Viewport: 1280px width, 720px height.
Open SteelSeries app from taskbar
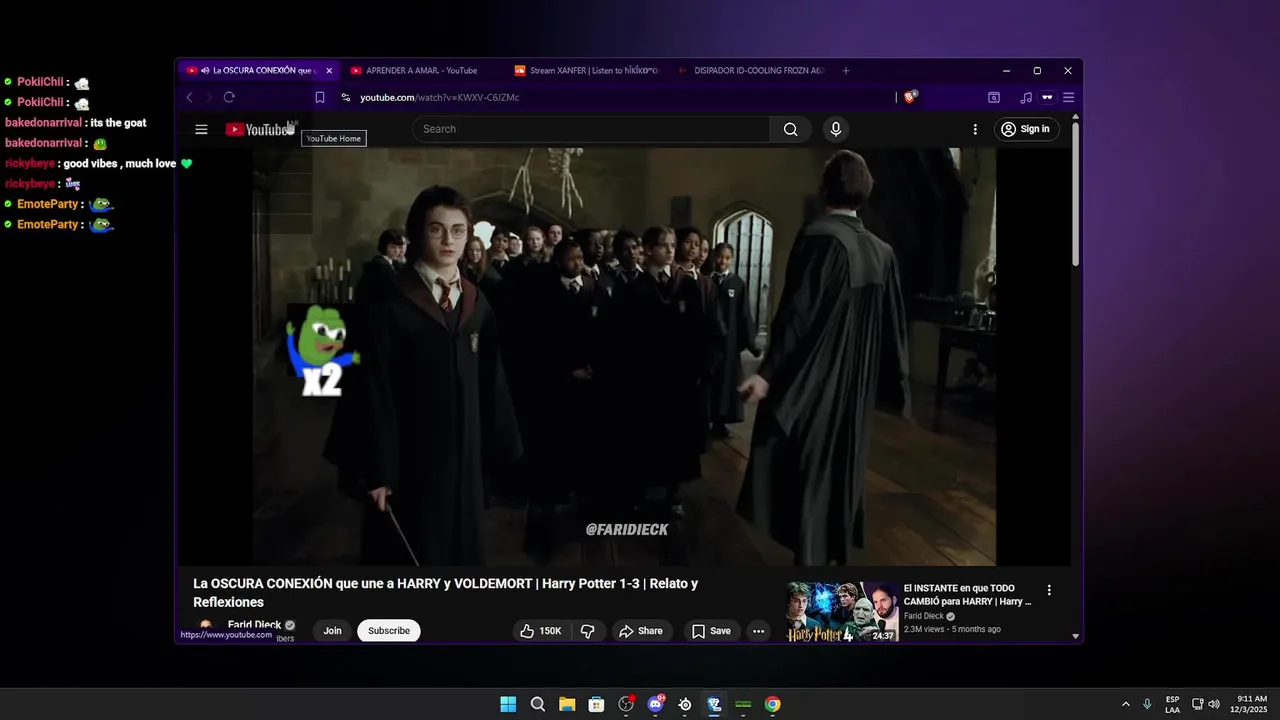pos(685,704)
